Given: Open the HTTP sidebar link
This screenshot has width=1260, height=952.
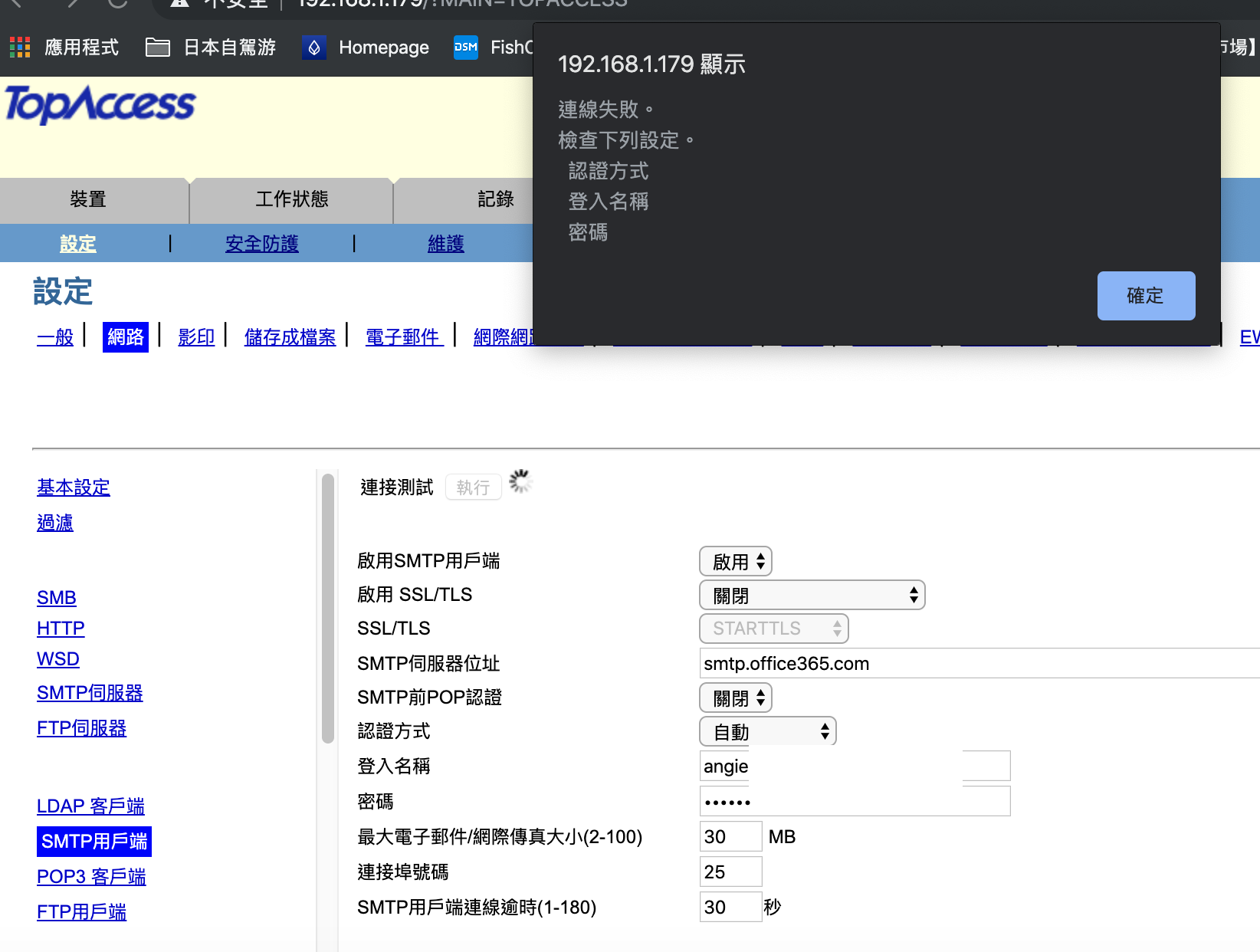Looking at the screenshot, I should coord(61,629).
